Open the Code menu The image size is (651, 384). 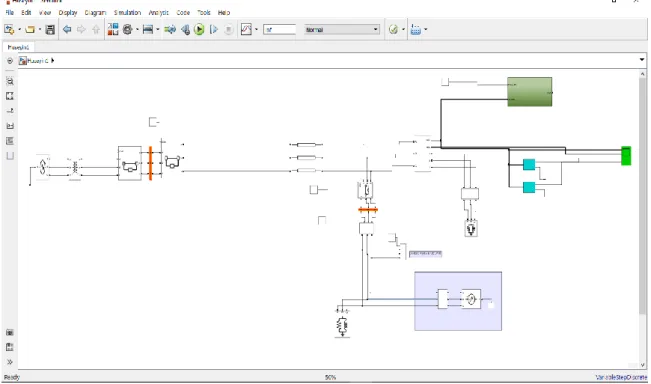(x=183, y=12)
